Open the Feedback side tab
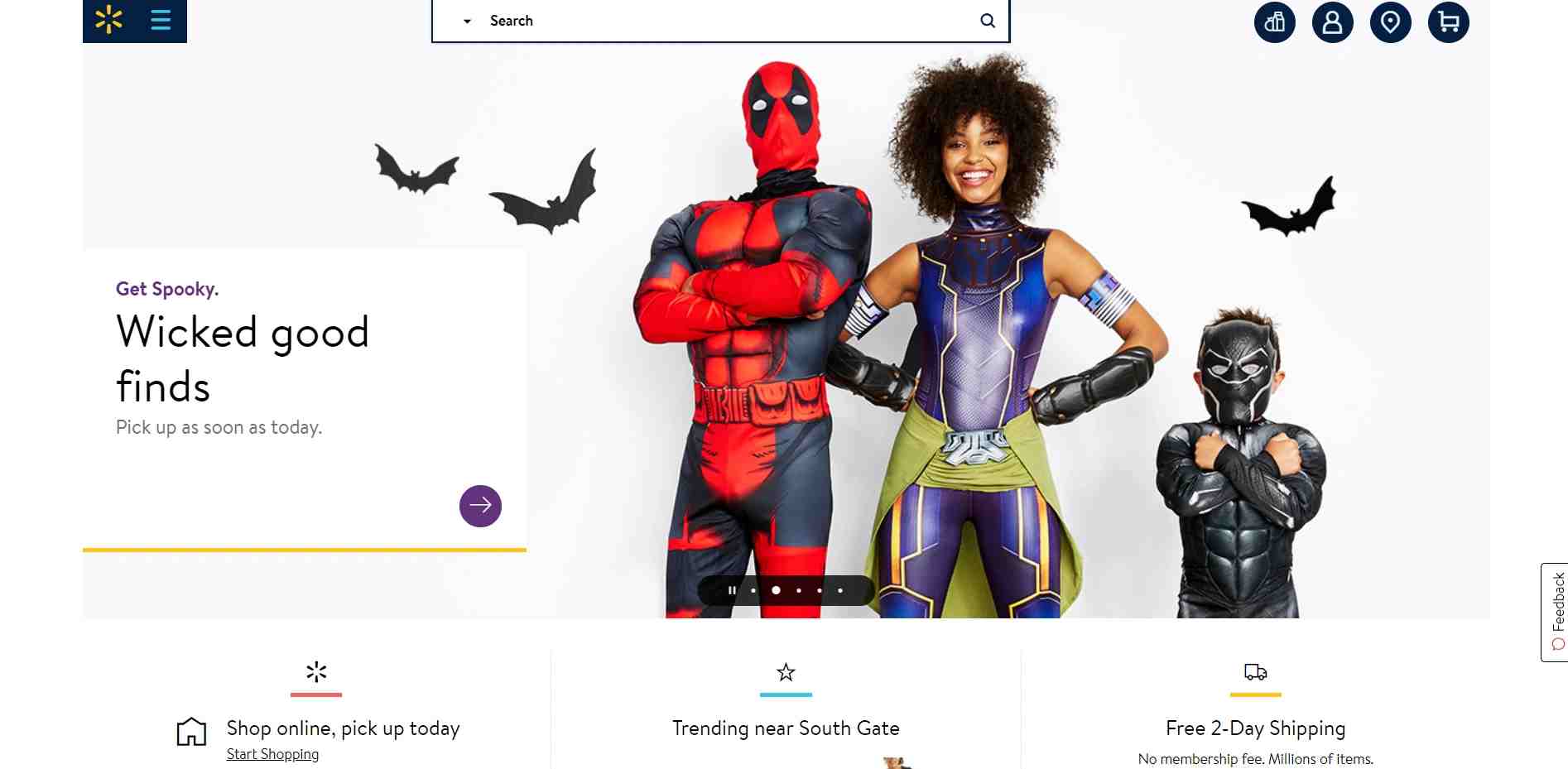Image resolution: width=1568 pixels, height=769 pixels. (1555, 613)
